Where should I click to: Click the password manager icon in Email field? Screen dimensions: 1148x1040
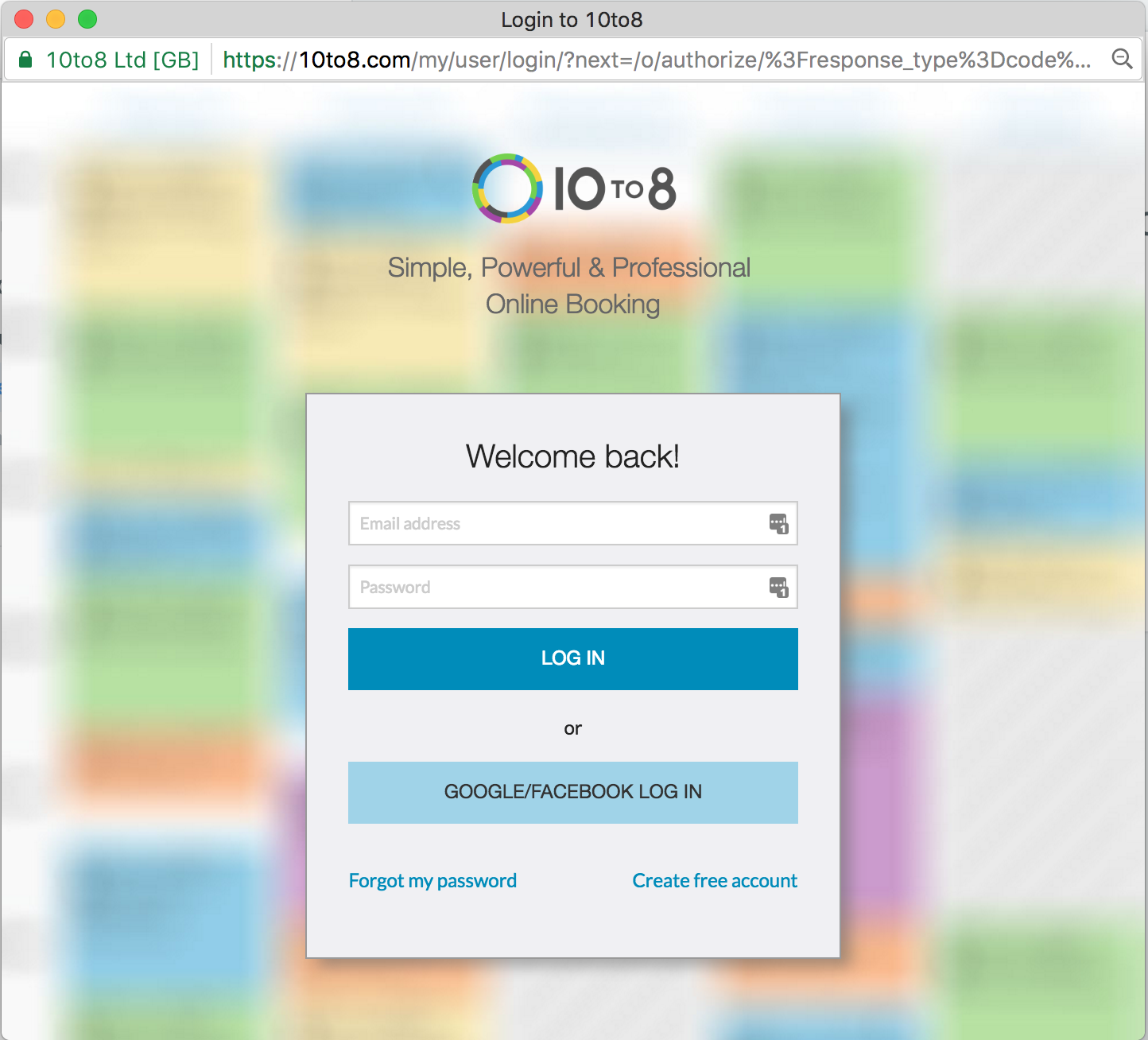(x=778, y=524)
